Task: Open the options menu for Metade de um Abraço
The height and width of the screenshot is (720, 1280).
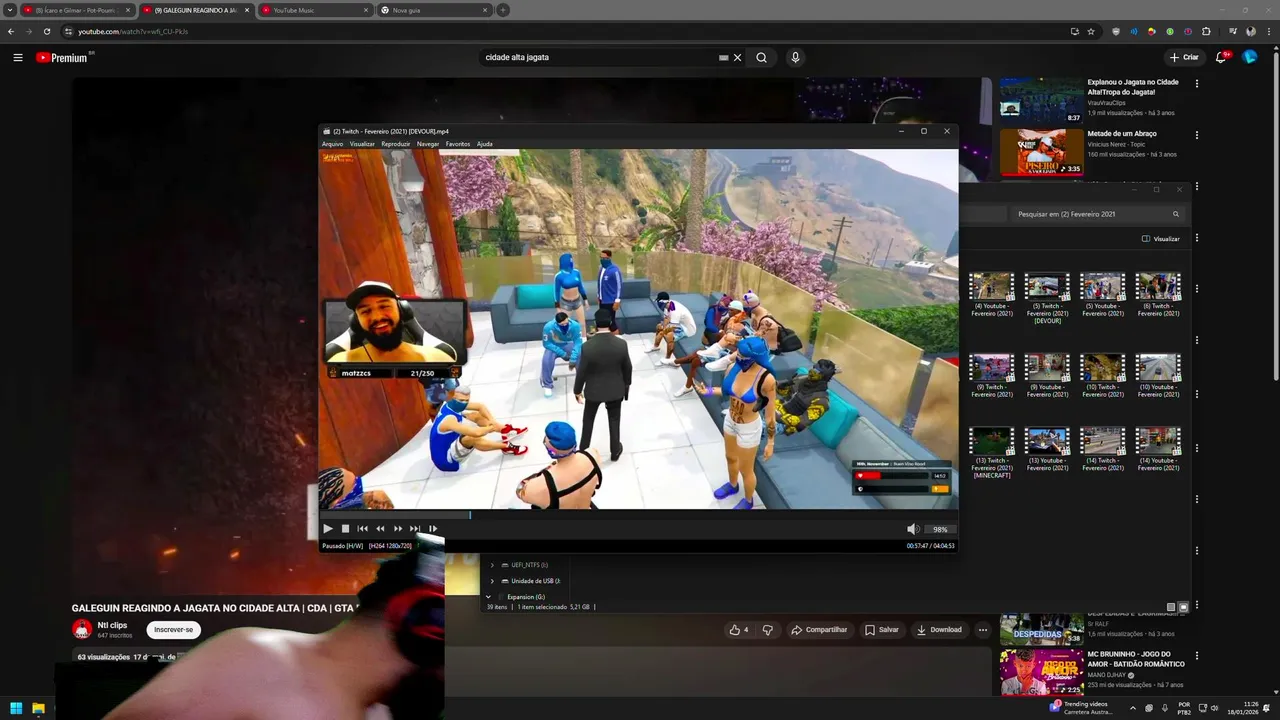Action: [x=1196, y=134]
